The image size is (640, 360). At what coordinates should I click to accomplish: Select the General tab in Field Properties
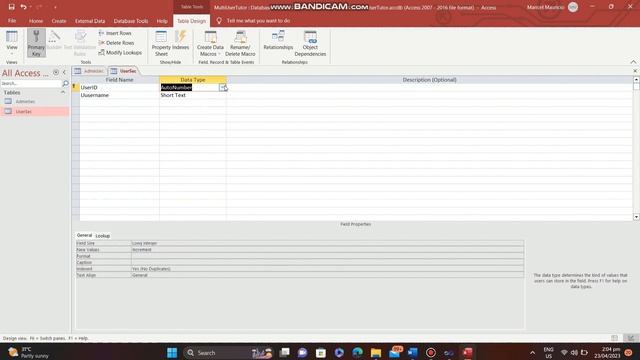pos(84,236)
